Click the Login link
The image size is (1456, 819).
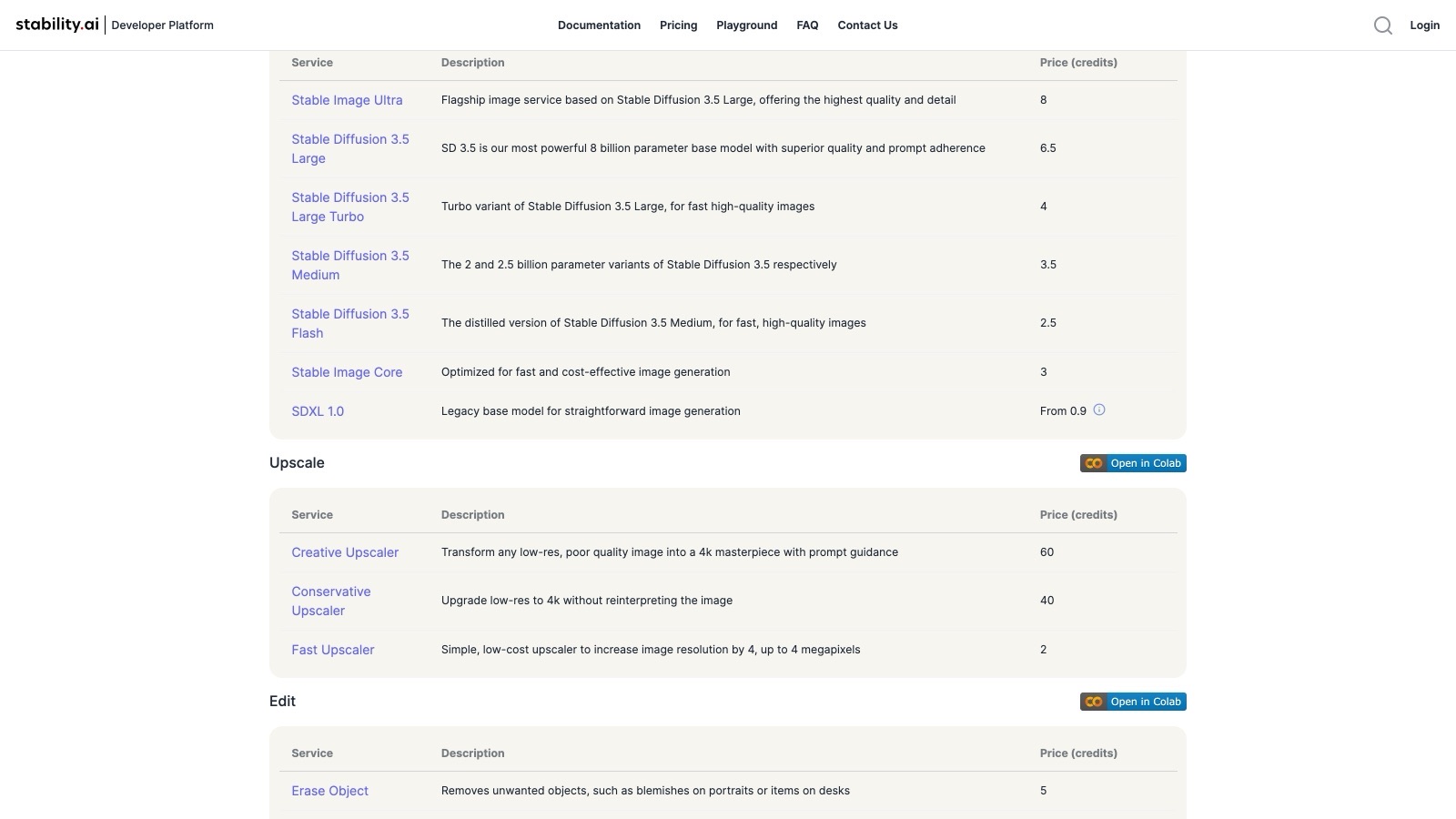(x=1425, y=25)
